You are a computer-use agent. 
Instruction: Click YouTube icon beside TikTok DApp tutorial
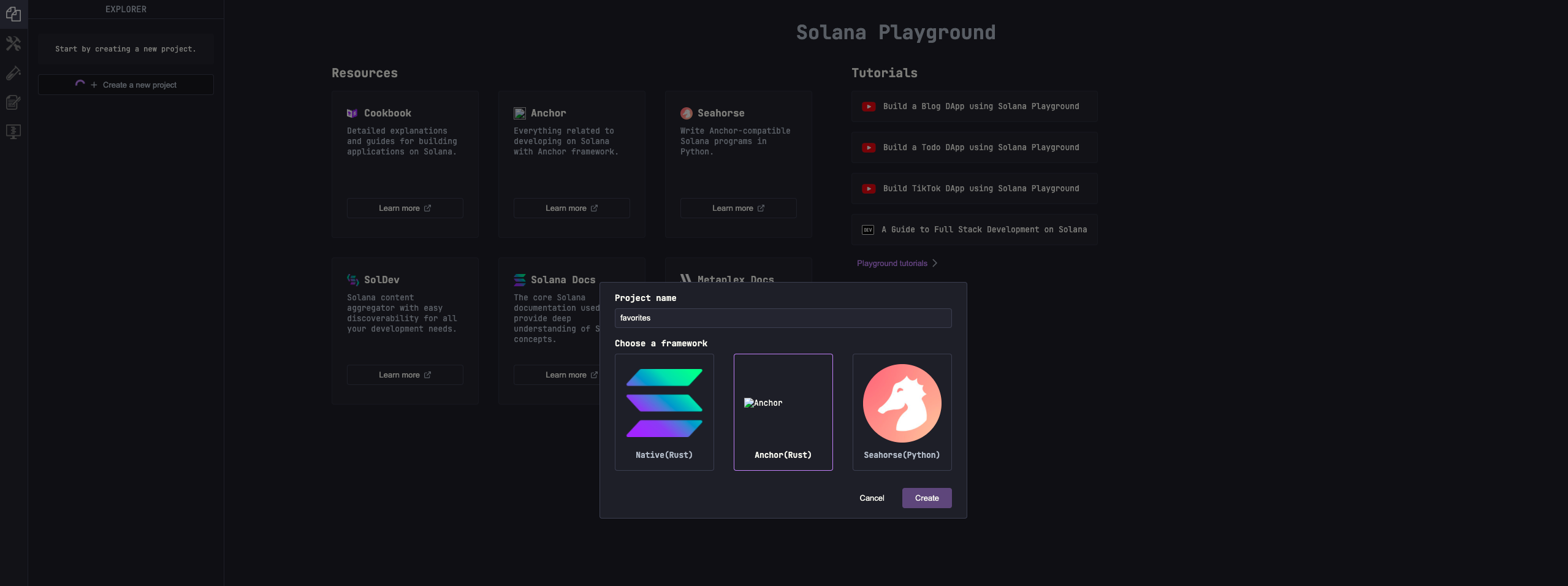click(869, 189)
